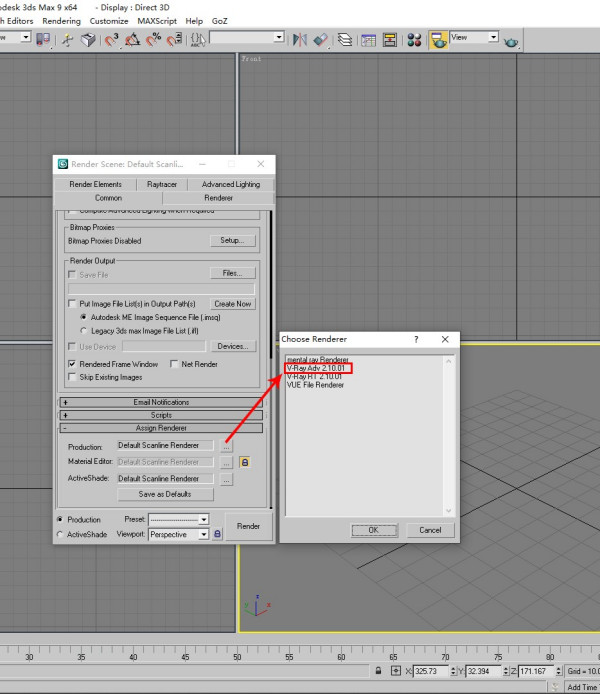
Task: Switch to the Raytracer tab
Action: click(162, 184)
